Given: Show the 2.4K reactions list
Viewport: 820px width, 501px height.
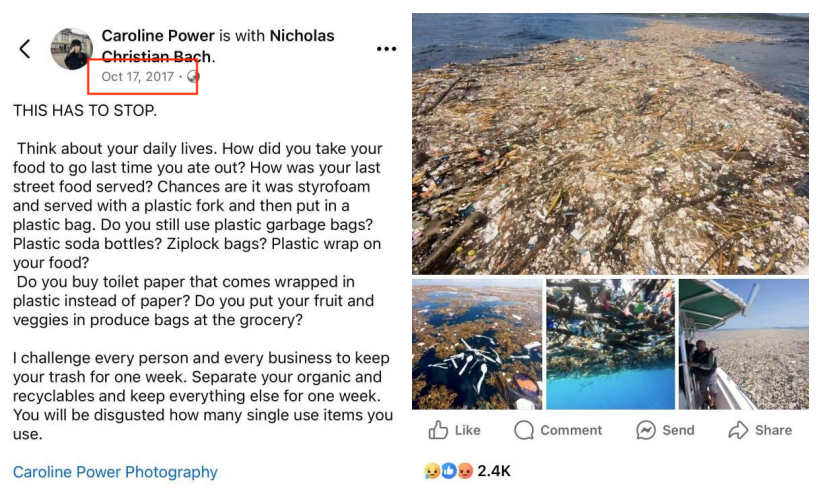Looking at the screenshot, I should tap(494, 470).
